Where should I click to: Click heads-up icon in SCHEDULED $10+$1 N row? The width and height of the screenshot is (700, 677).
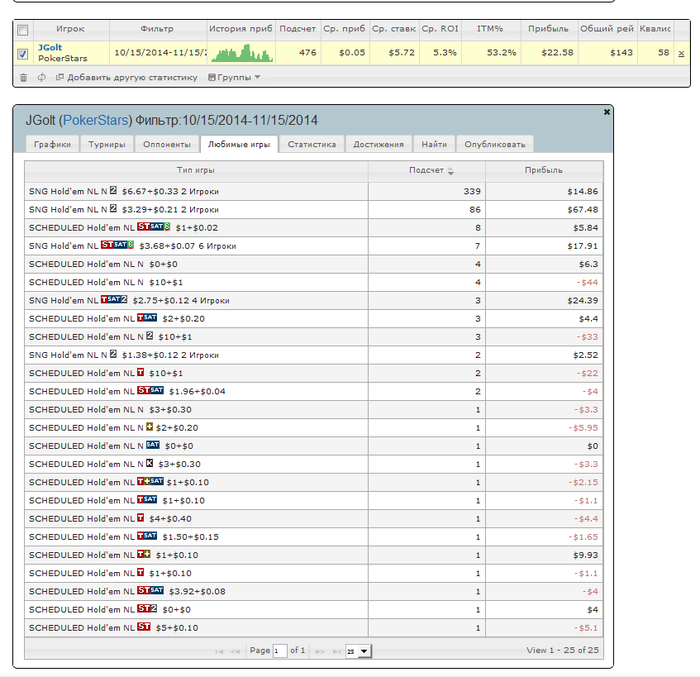coord(150,336)
